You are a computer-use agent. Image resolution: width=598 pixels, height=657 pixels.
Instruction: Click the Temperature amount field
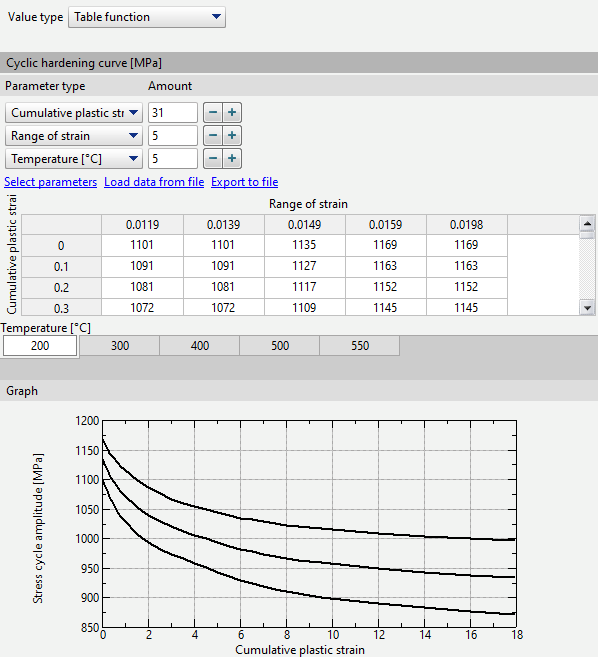pos(173,159)
